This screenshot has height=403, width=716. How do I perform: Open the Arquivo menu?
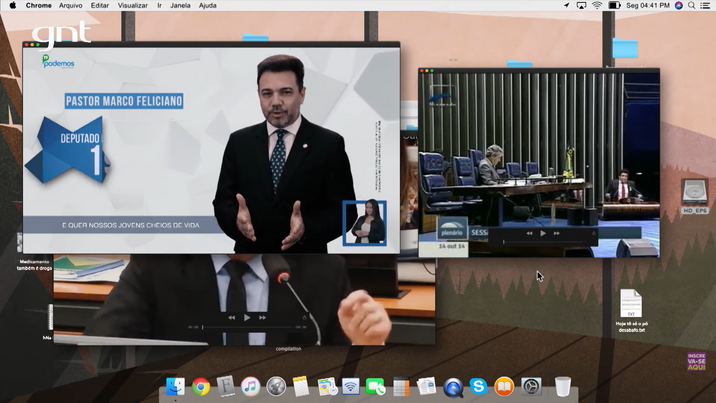71,5
